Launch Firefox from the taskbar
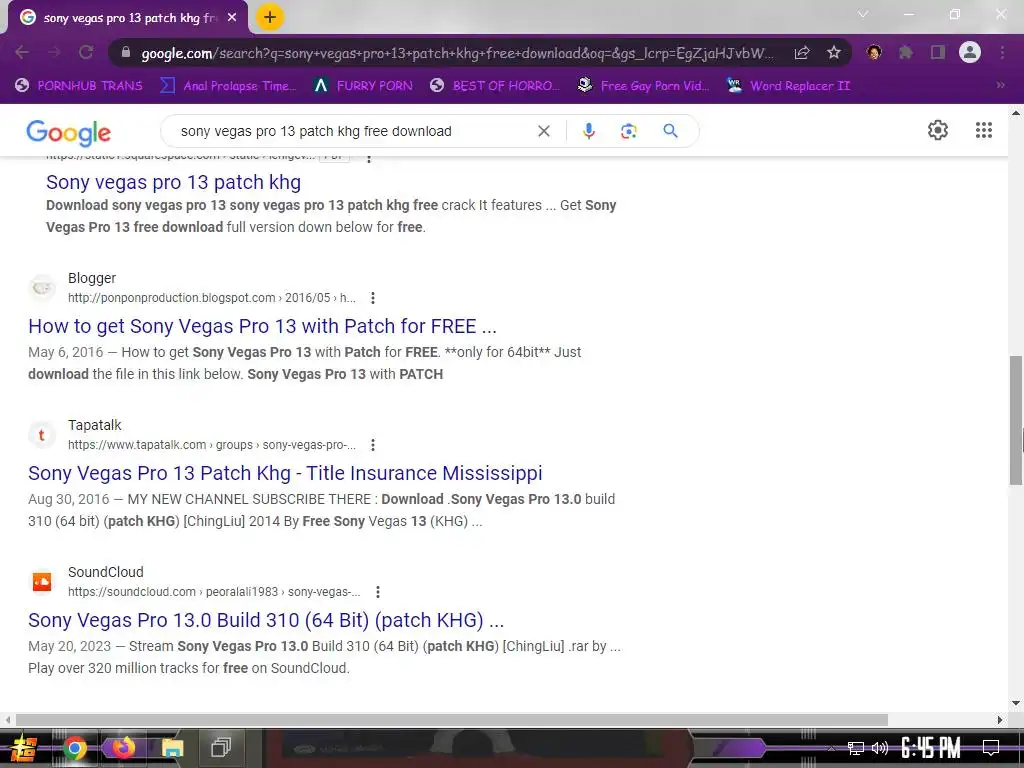Screen dimensions: 1024x768 tap(123, 748)
